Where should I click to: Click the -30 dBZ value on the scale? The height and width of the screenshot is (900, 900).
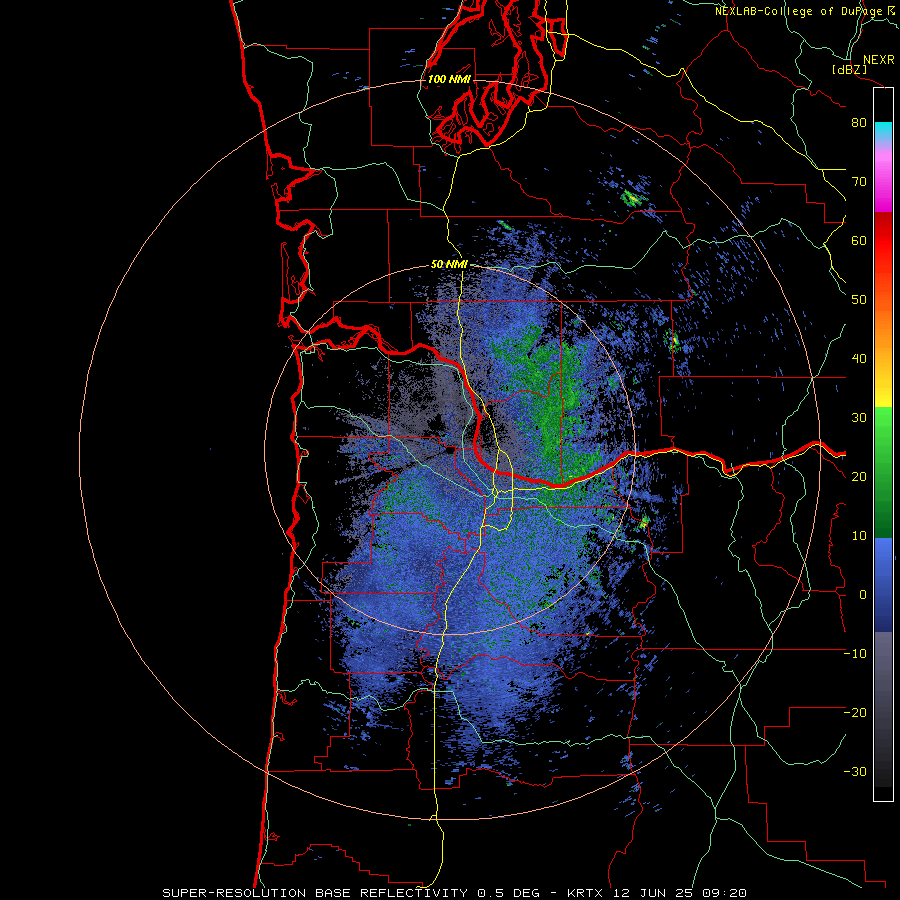856,771
